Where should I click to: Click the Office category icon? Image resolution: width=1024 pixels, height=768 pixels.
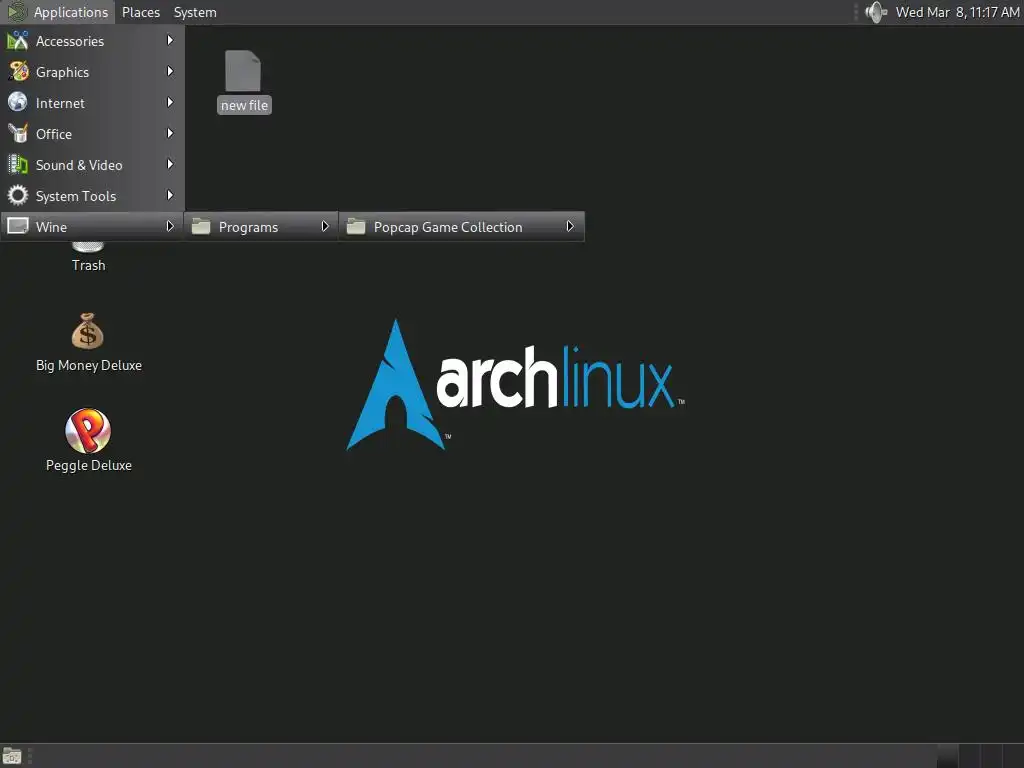pos(18,133)
